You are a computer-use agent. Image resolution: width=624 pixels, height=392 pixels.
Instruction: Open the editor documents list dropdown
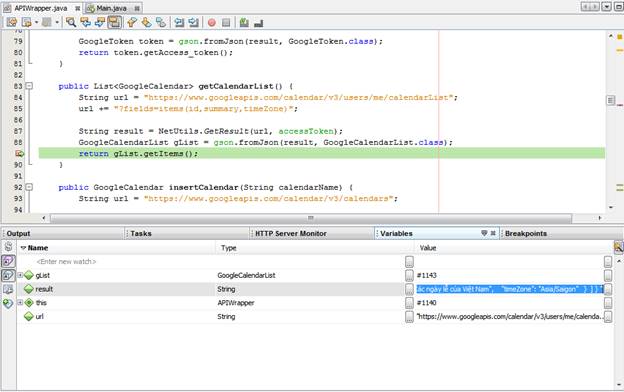pos(606,7)
